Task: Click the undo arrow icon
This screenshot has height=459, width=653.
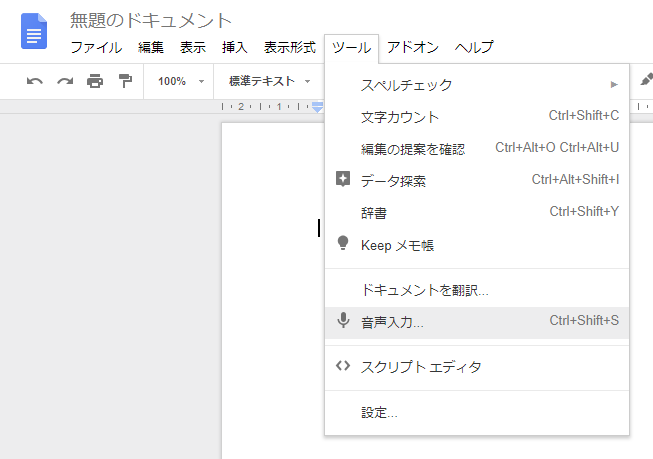Action: point(35,81)
